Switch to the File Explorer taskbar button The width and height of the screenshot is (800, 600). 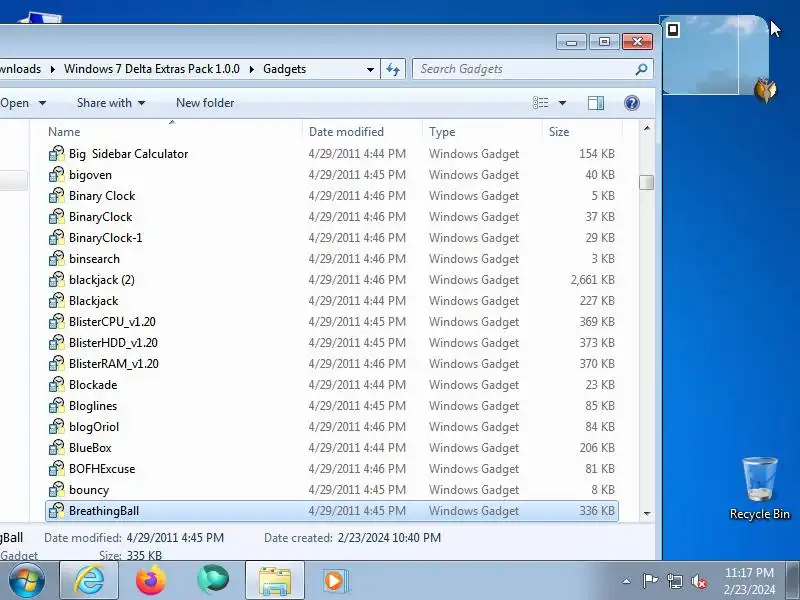(275, 581)
